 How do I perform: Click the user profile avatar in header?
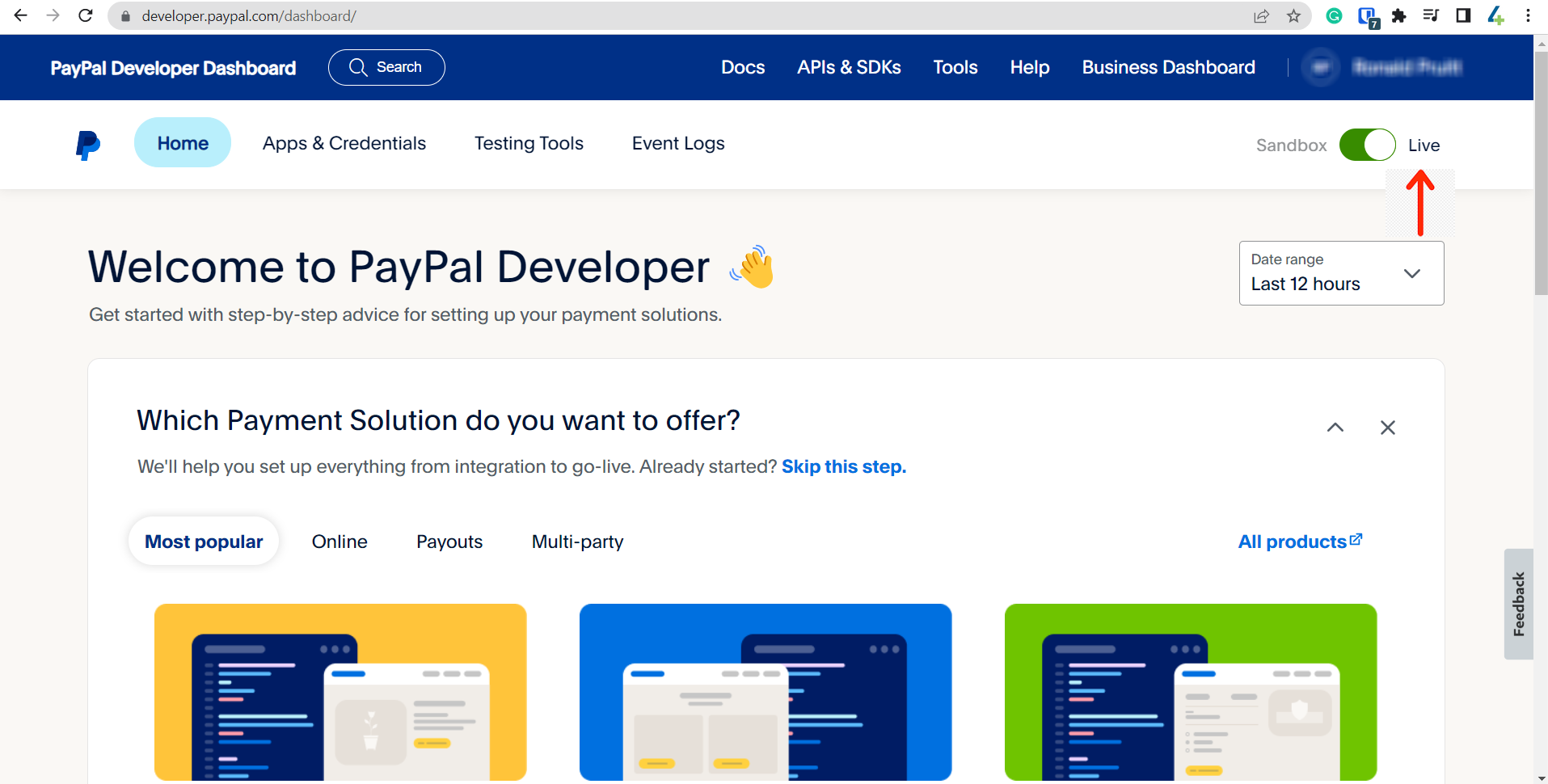pos(1321,67)
